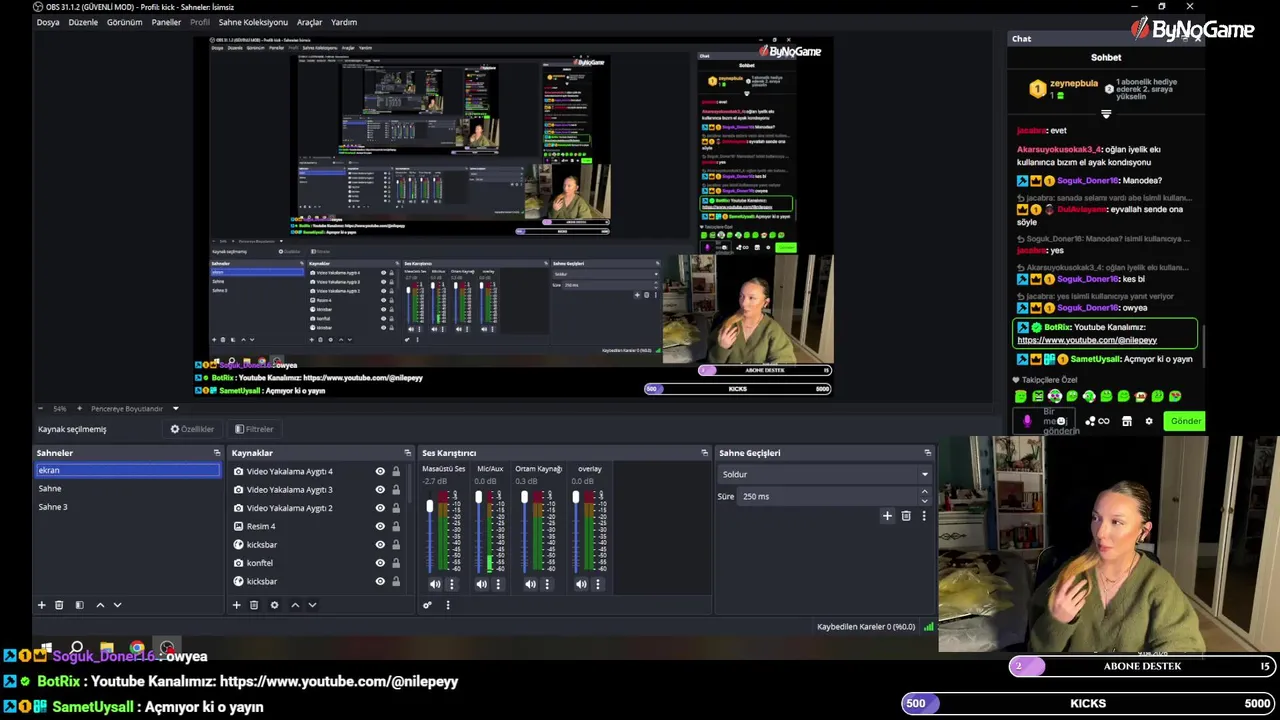This screenshot has height=720, width=1280.
Task: Open transition properties menu dots
Action: (x=924, y=516)
